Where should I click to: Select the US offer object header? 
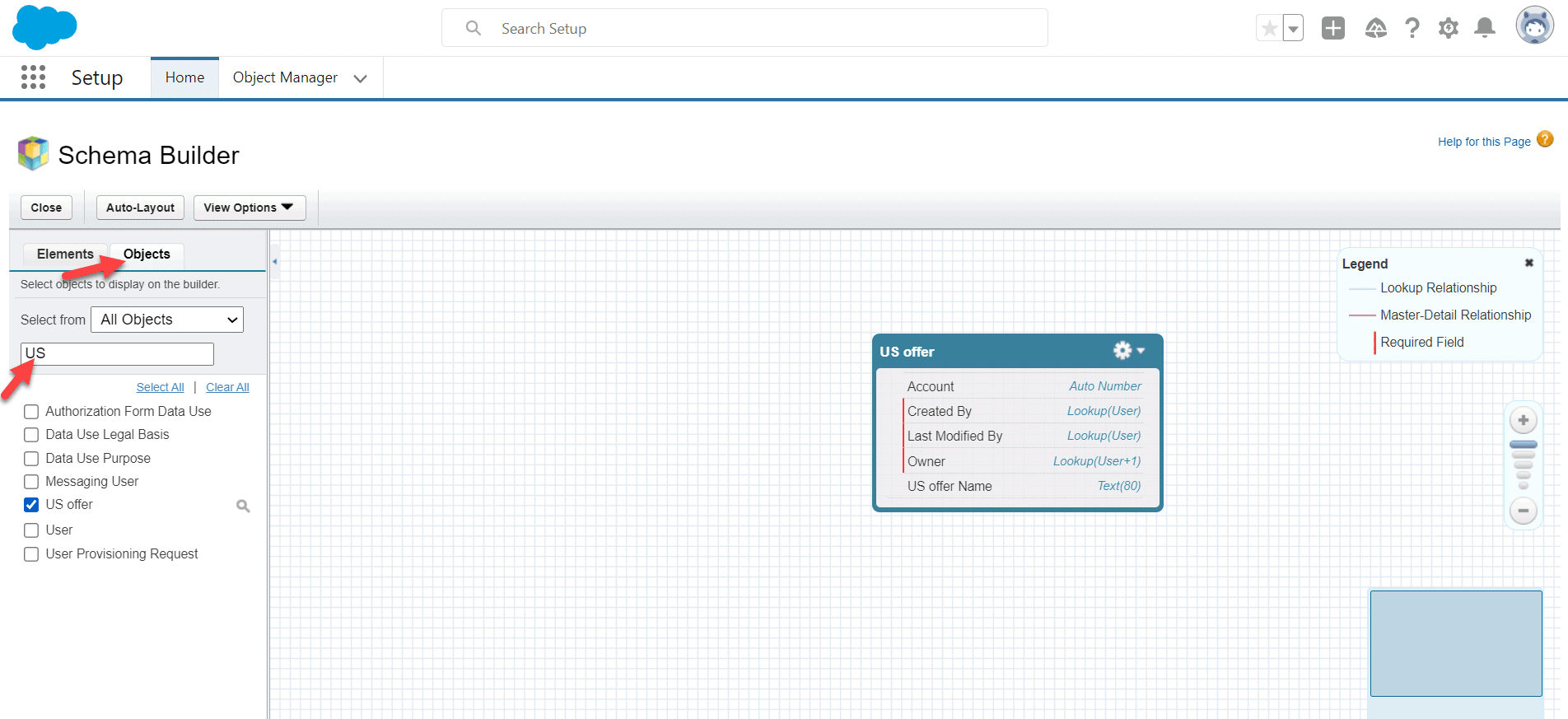pyautogui.click(x=1017, y=352)
